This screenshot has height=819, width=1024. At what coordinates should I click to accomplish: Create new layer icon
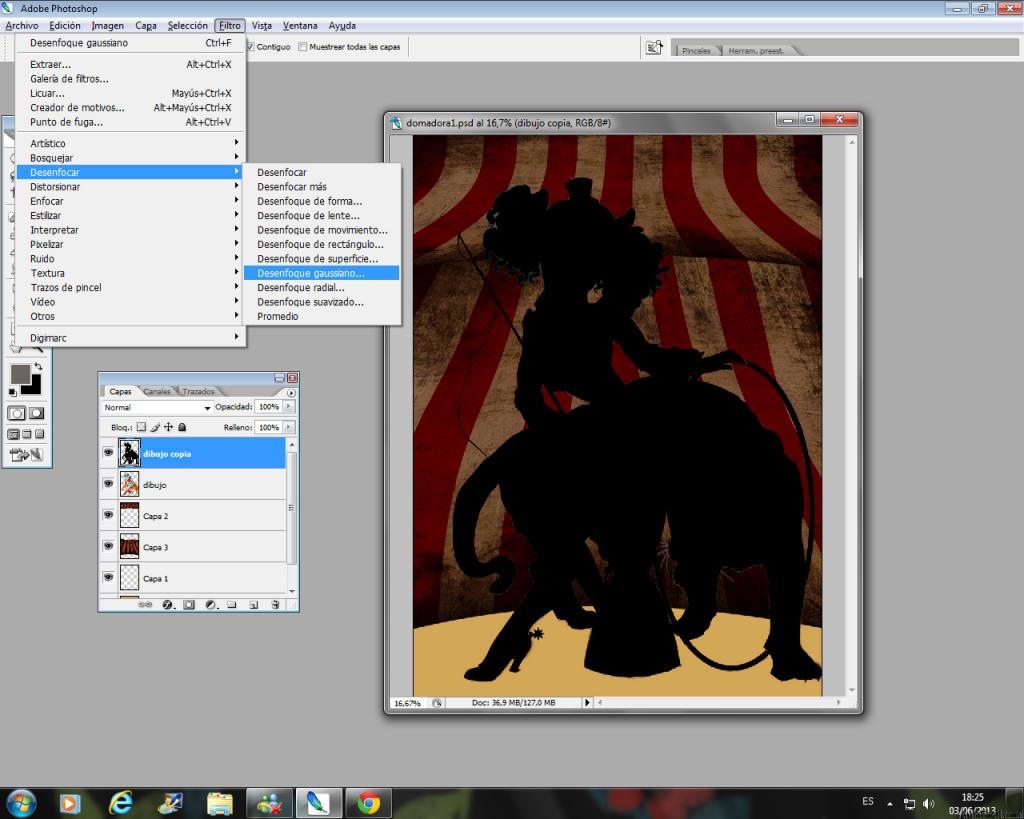253,605
